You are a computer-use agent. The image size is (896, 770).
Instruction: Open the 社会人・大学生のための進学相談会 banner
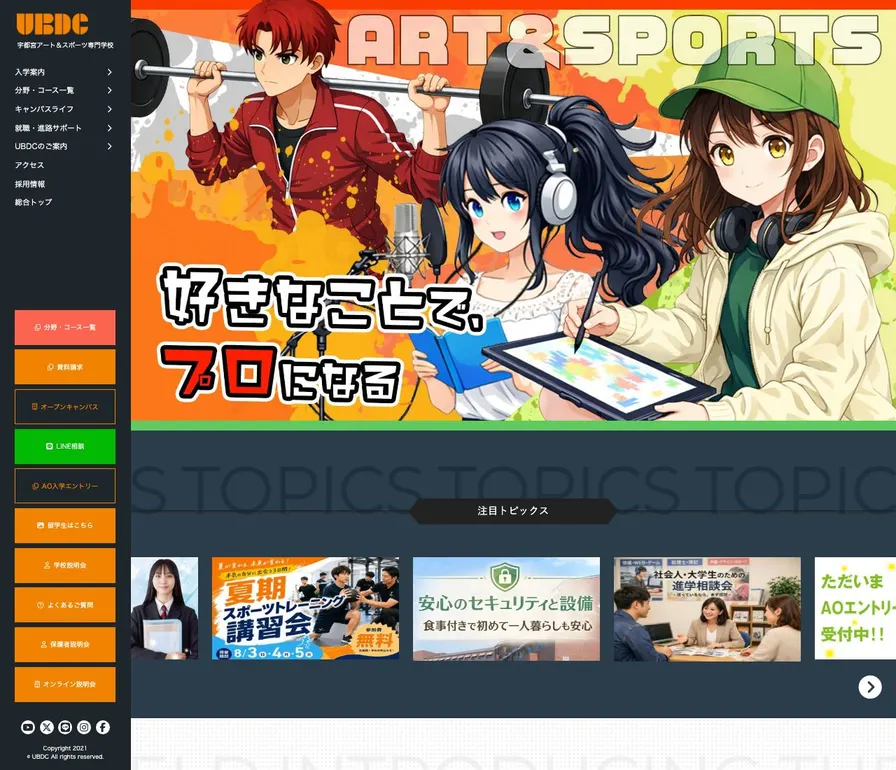707,609
